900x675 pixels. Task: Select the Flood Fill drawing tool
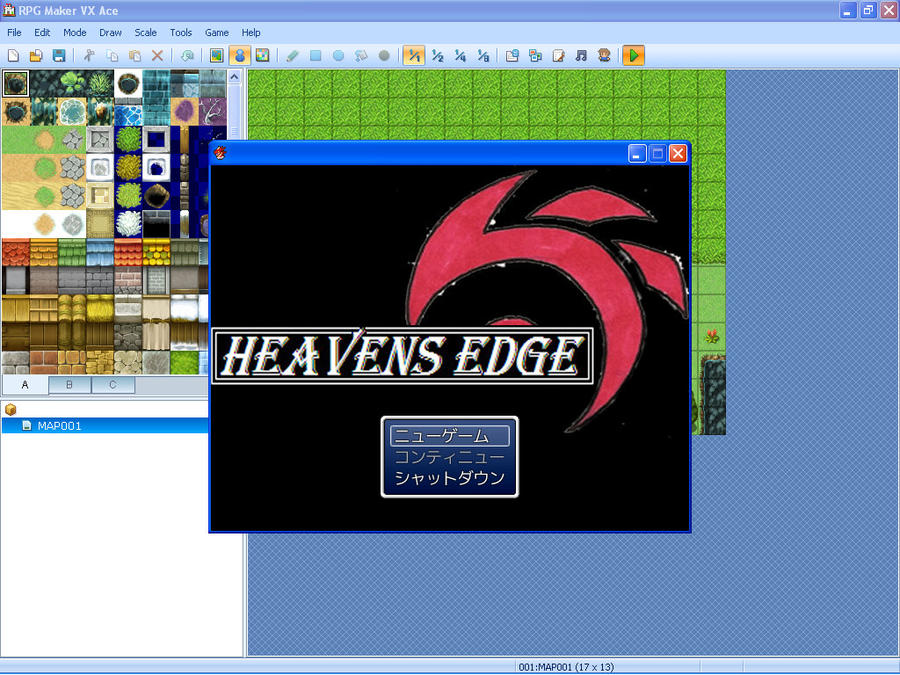pos(360,55)
